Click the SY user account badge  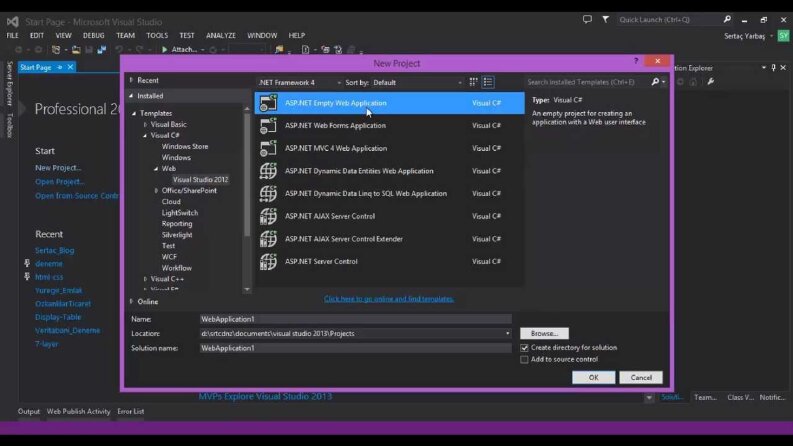783,36
